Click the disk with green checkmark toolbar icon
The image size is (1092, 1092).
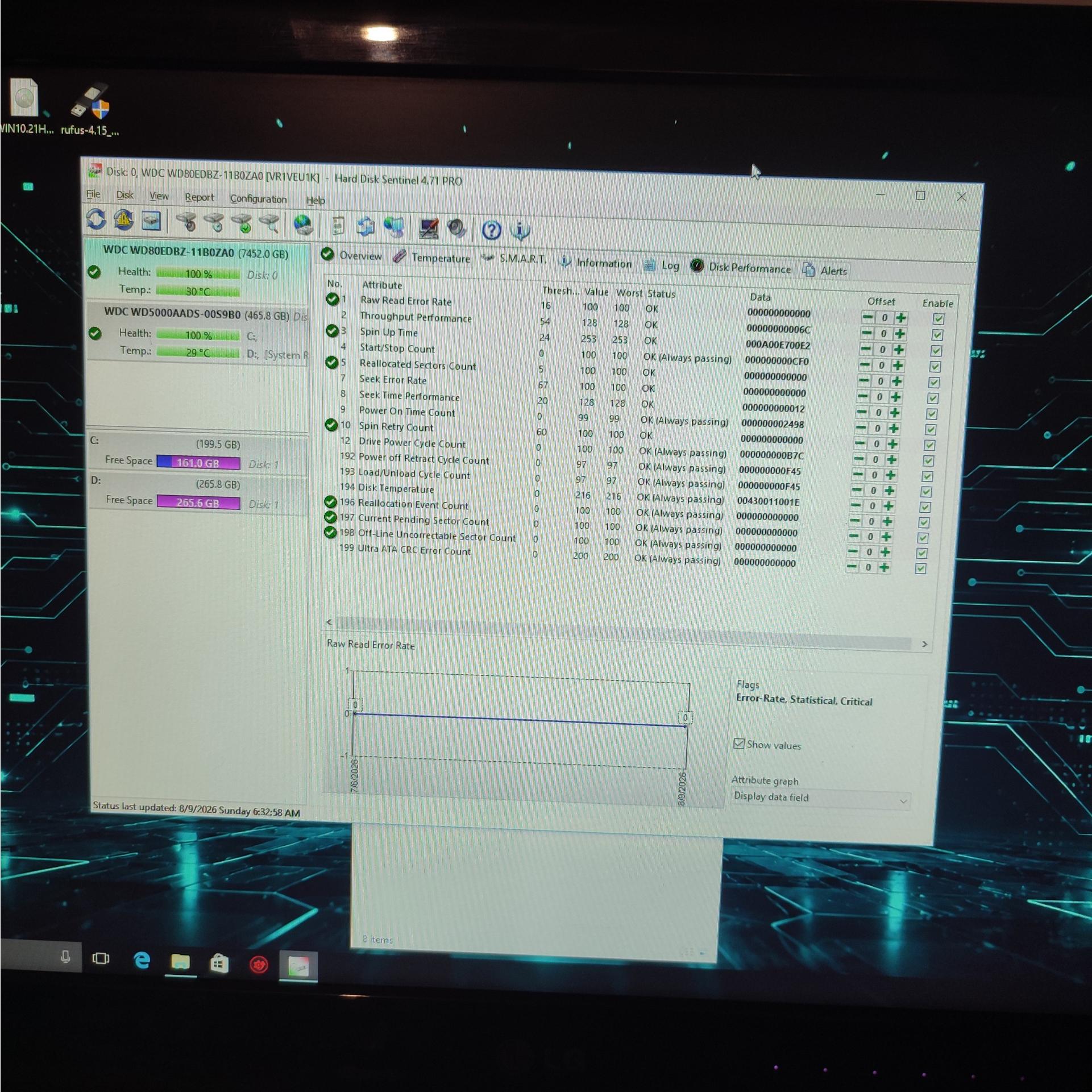tap(242, 223)
